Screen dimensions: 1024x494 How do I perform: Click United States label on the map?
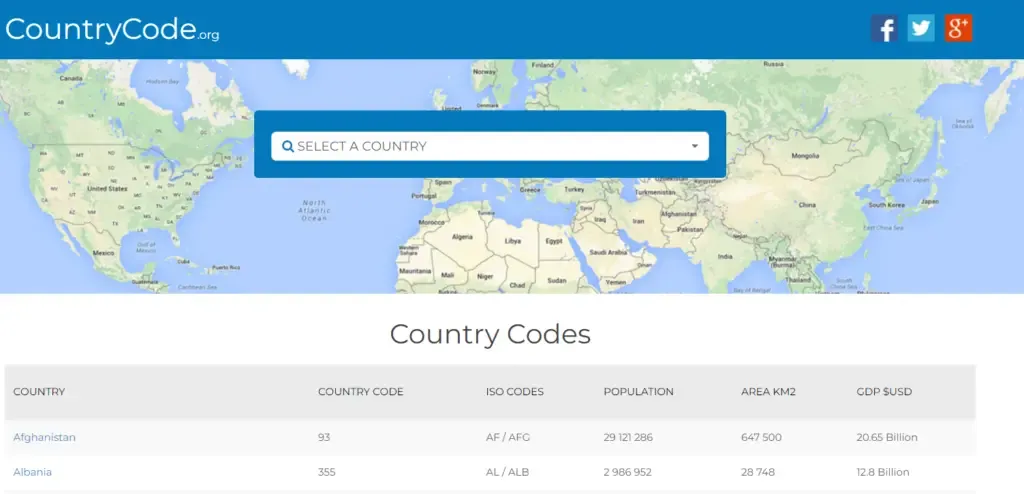click(x=107, y=189)
